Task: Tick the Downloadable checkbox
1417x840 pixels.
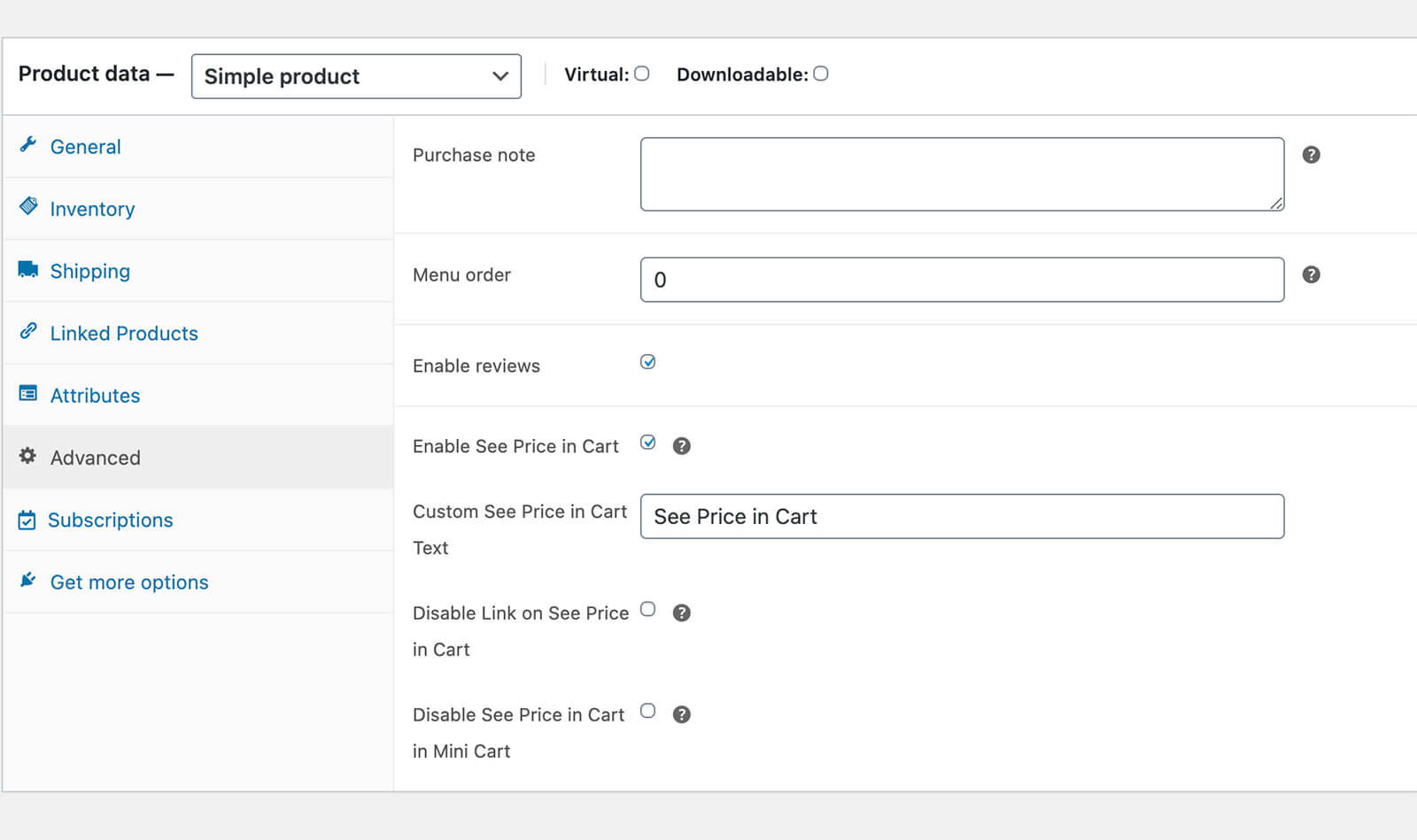Action: [821, 73]
